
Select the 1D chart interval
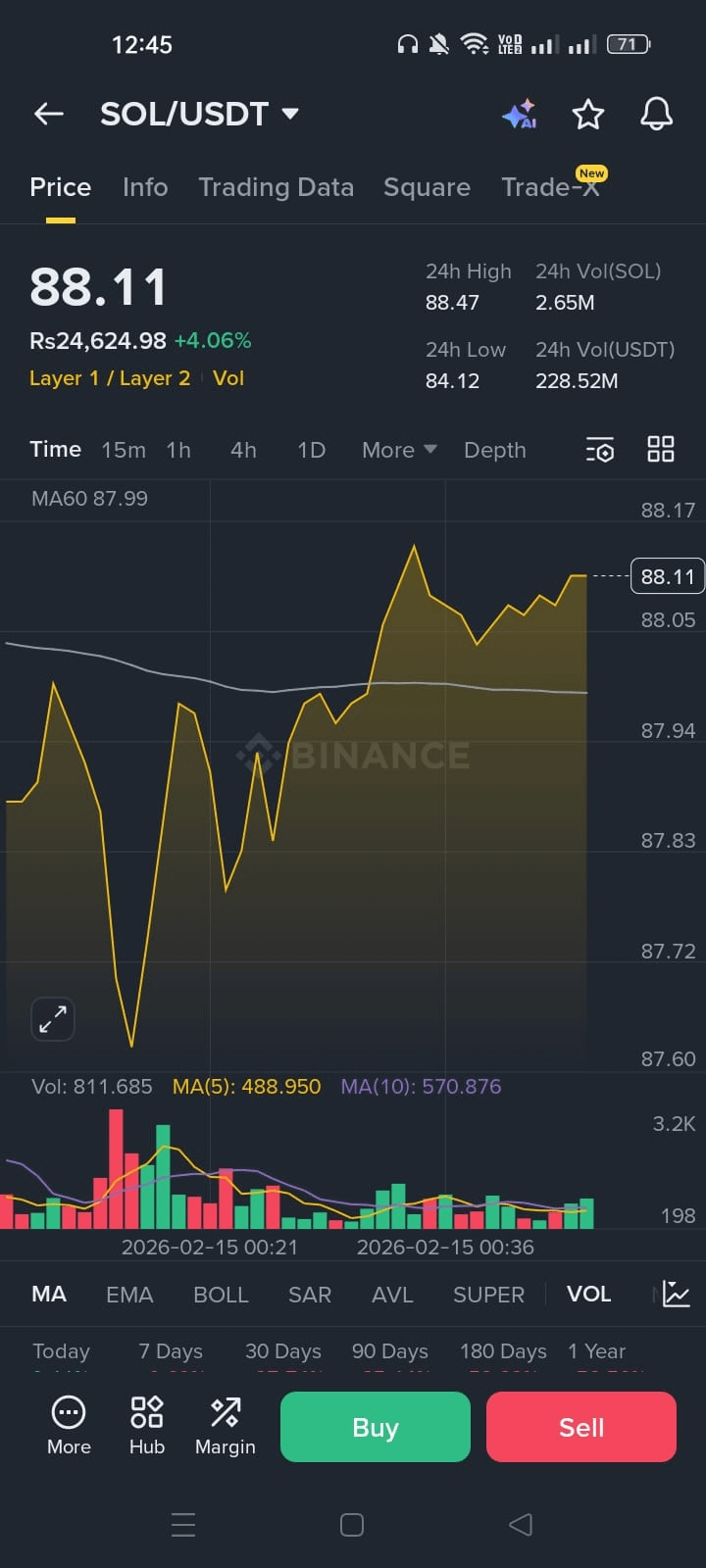click(311, 450)
